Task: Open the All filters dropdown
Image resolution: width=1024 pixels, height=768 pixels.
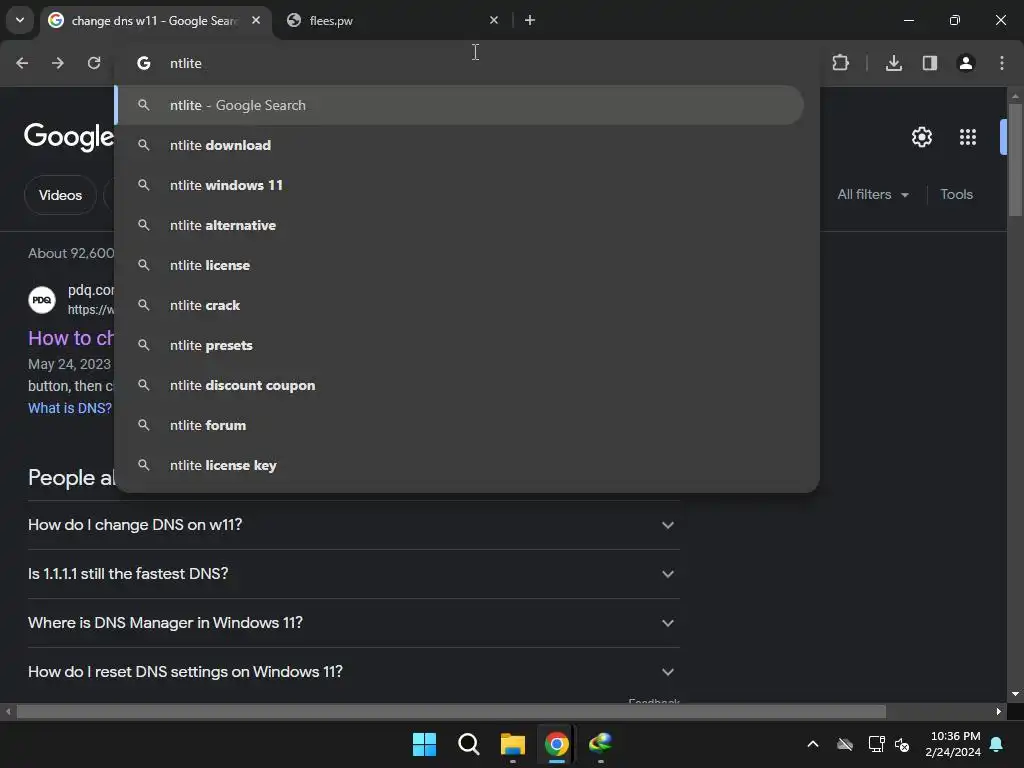Action: [873, 195]
